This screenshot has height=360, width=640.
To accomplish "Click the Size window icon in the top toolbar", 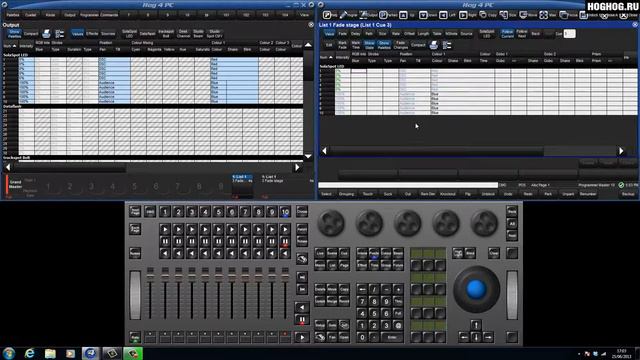I will (x=504, y=15).
